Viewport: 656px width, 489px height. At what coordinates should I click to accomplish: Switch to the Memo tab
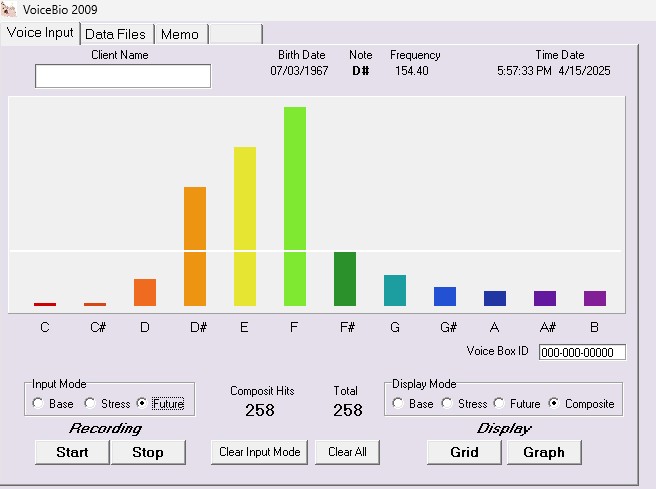179,34
